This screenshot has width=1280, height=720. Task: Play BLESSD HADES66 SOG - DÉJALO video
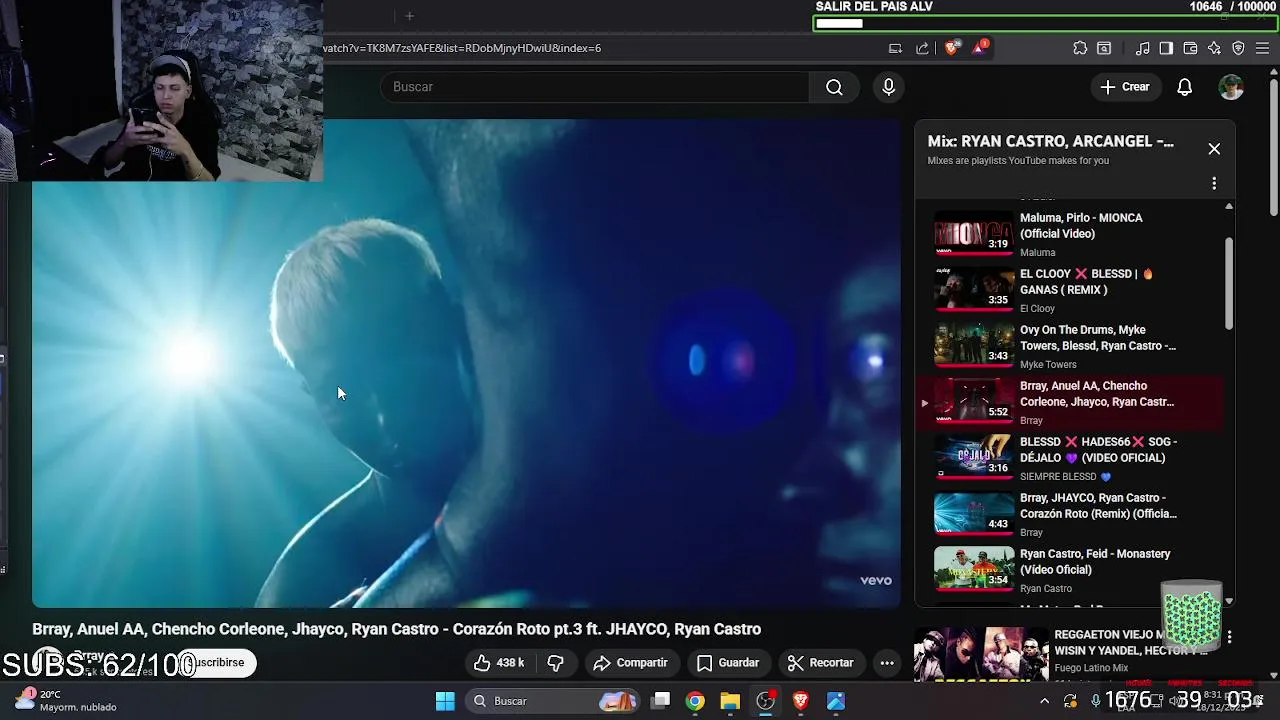[1068, 457]
